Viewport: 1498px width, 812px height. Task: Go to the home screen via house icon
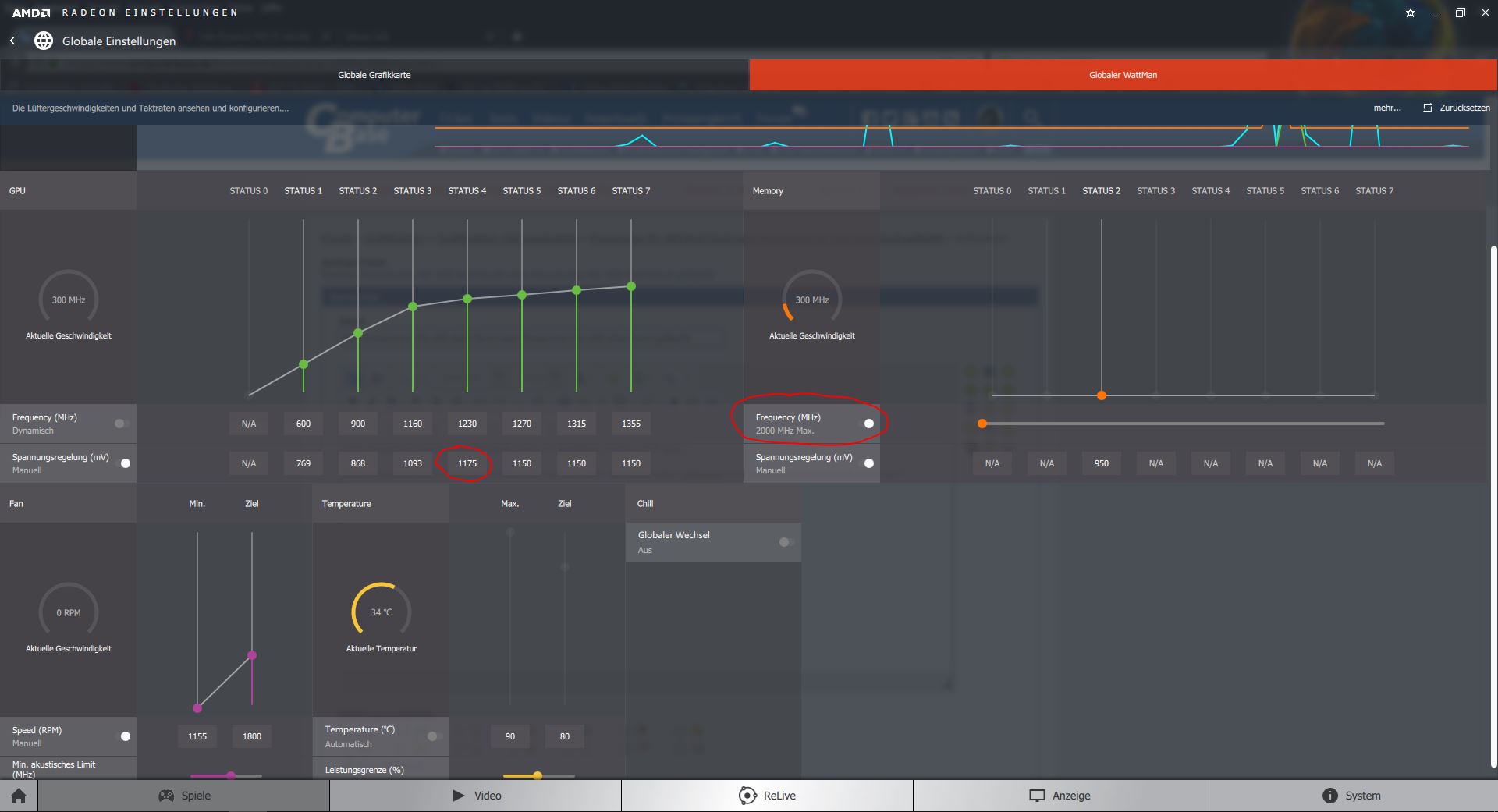pos(19,796)
